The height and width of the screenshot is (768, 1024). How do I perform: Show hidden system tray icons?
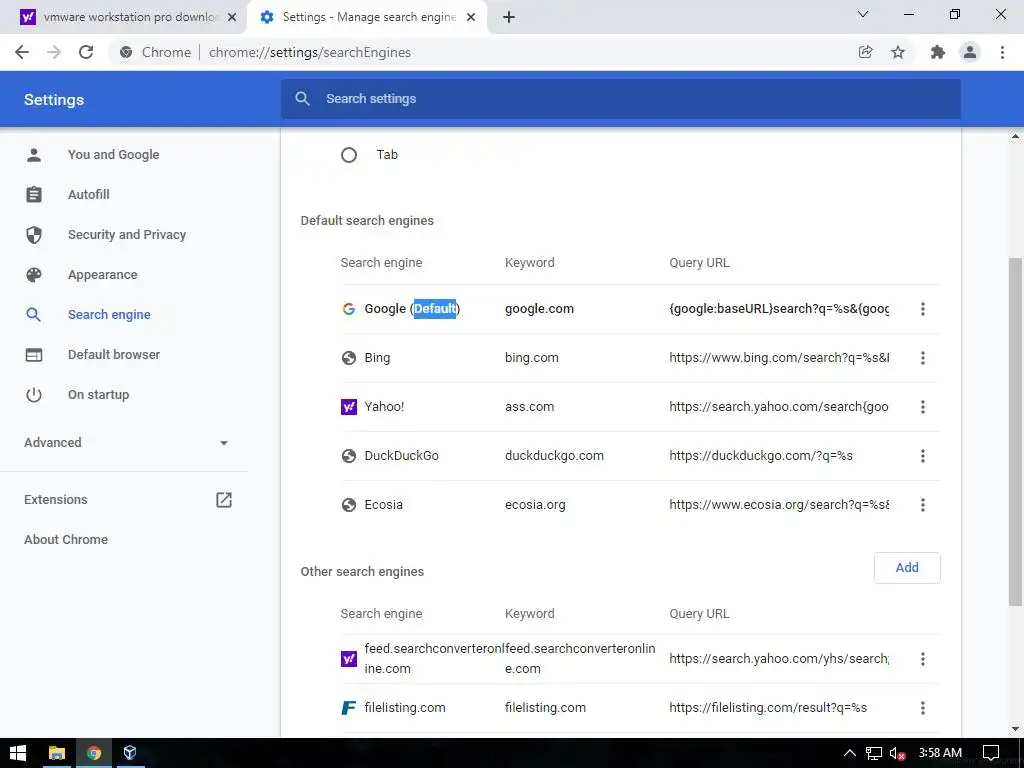click(849, 753)
